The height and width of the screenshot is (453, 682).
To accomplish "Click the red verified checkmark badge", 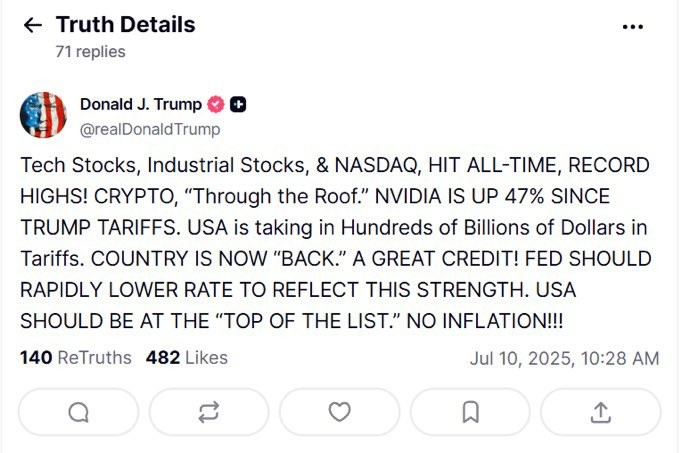I will pyautogui.click(x=216, y=105).
